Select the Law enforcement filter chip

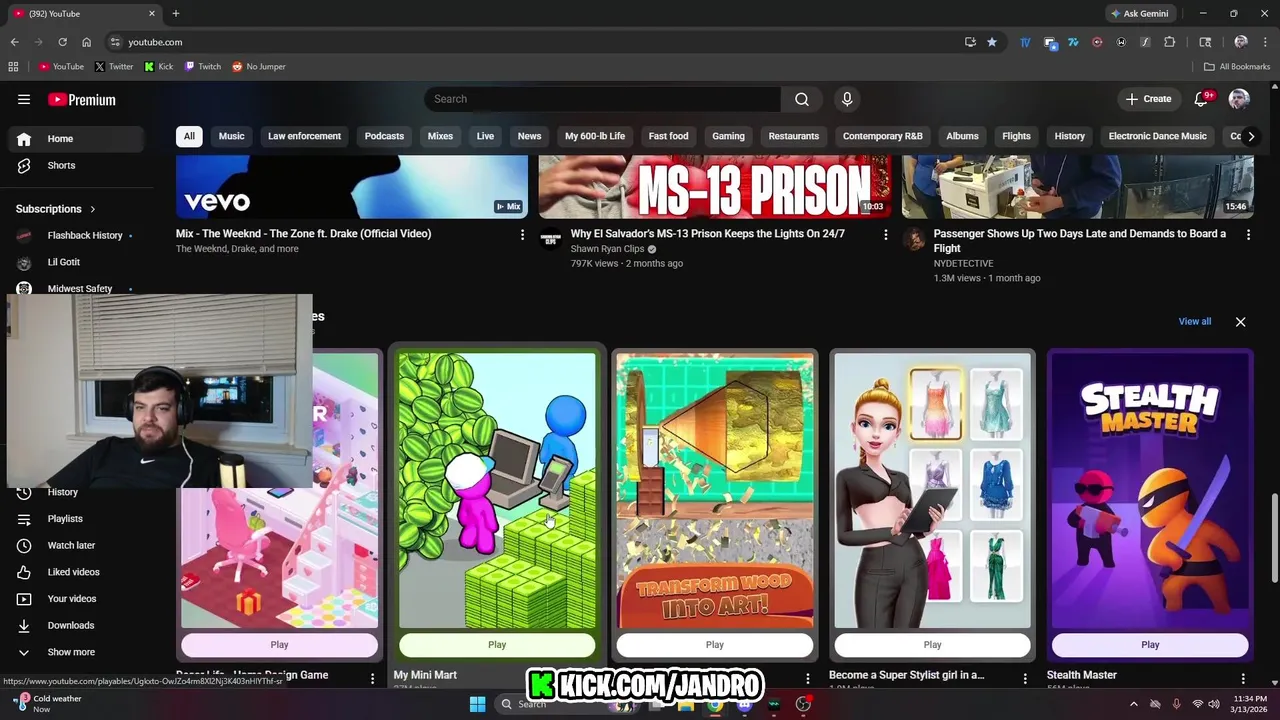[304, 136]
